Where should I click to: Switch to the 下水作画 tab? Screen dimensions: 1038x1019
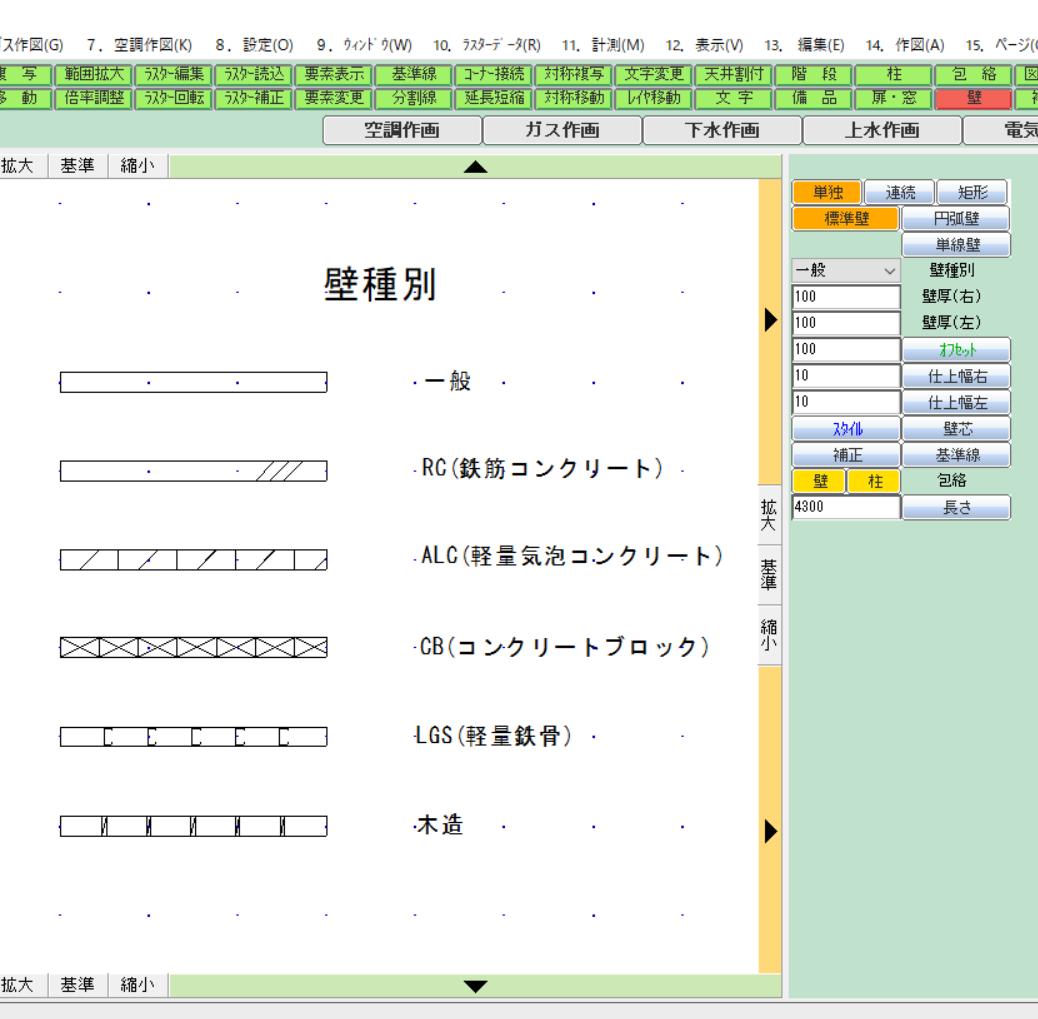pos(722,130)
